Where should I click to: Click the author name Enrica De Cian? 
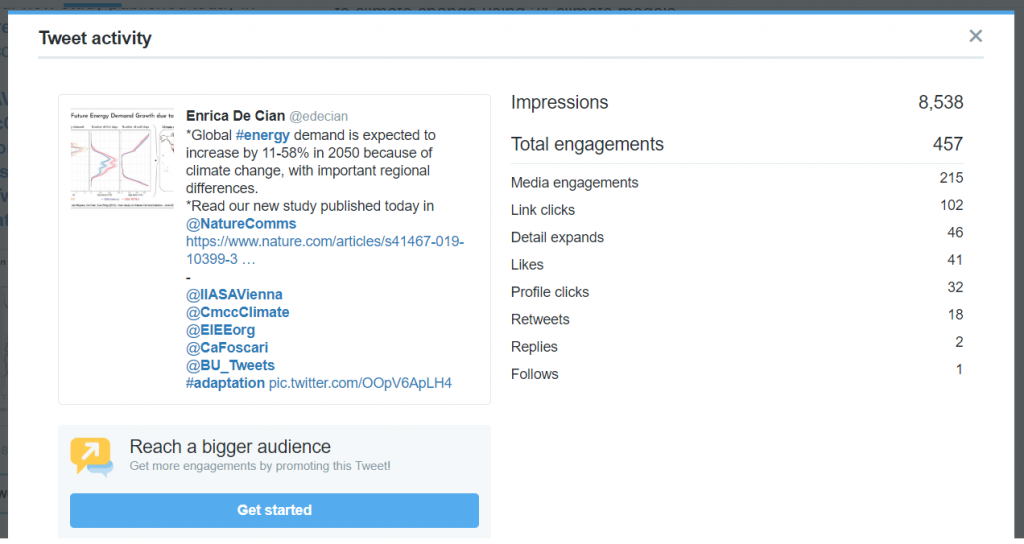pyautogui.click(x=236, y=116)
